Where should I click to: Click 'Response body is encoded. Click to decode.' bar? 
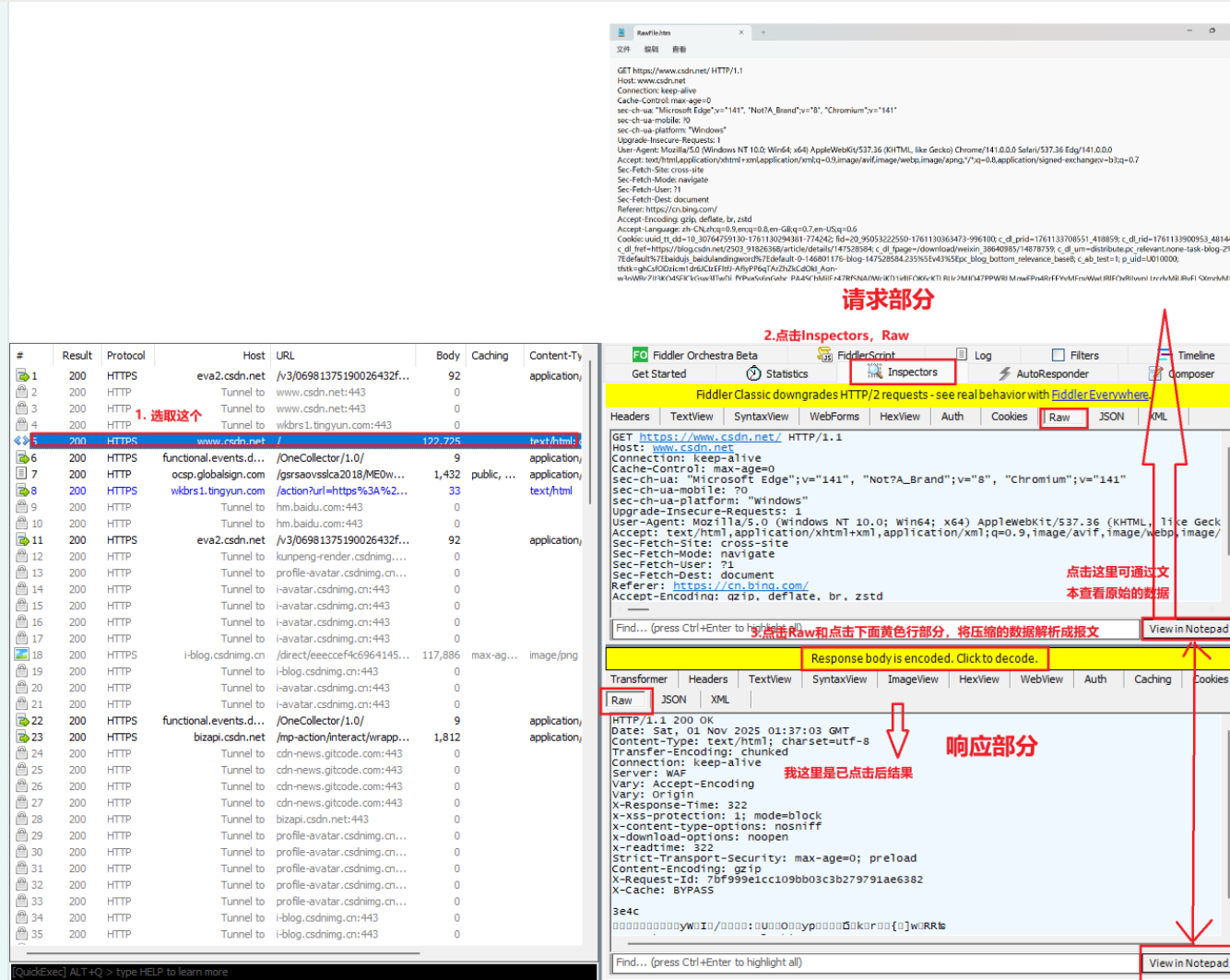[925, 658]
